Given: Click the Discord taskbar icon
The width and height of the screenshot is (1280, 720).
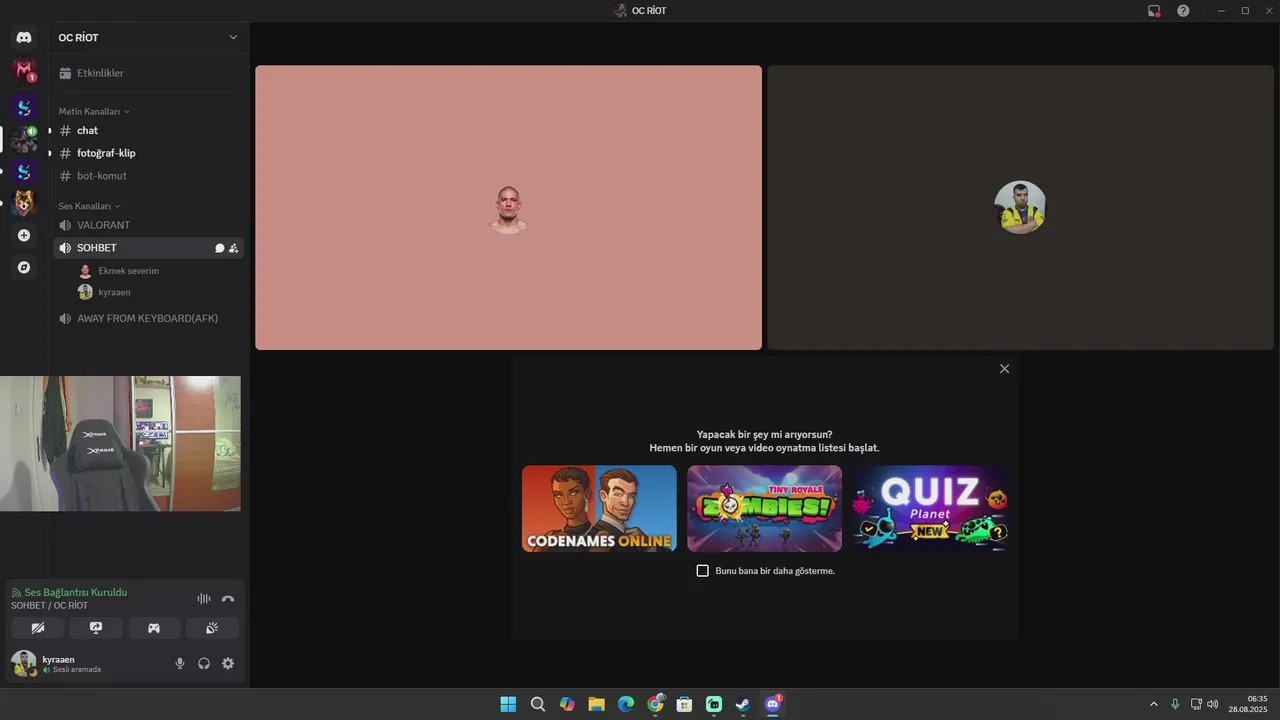Looking at the screenshot, I should [772, 704].
